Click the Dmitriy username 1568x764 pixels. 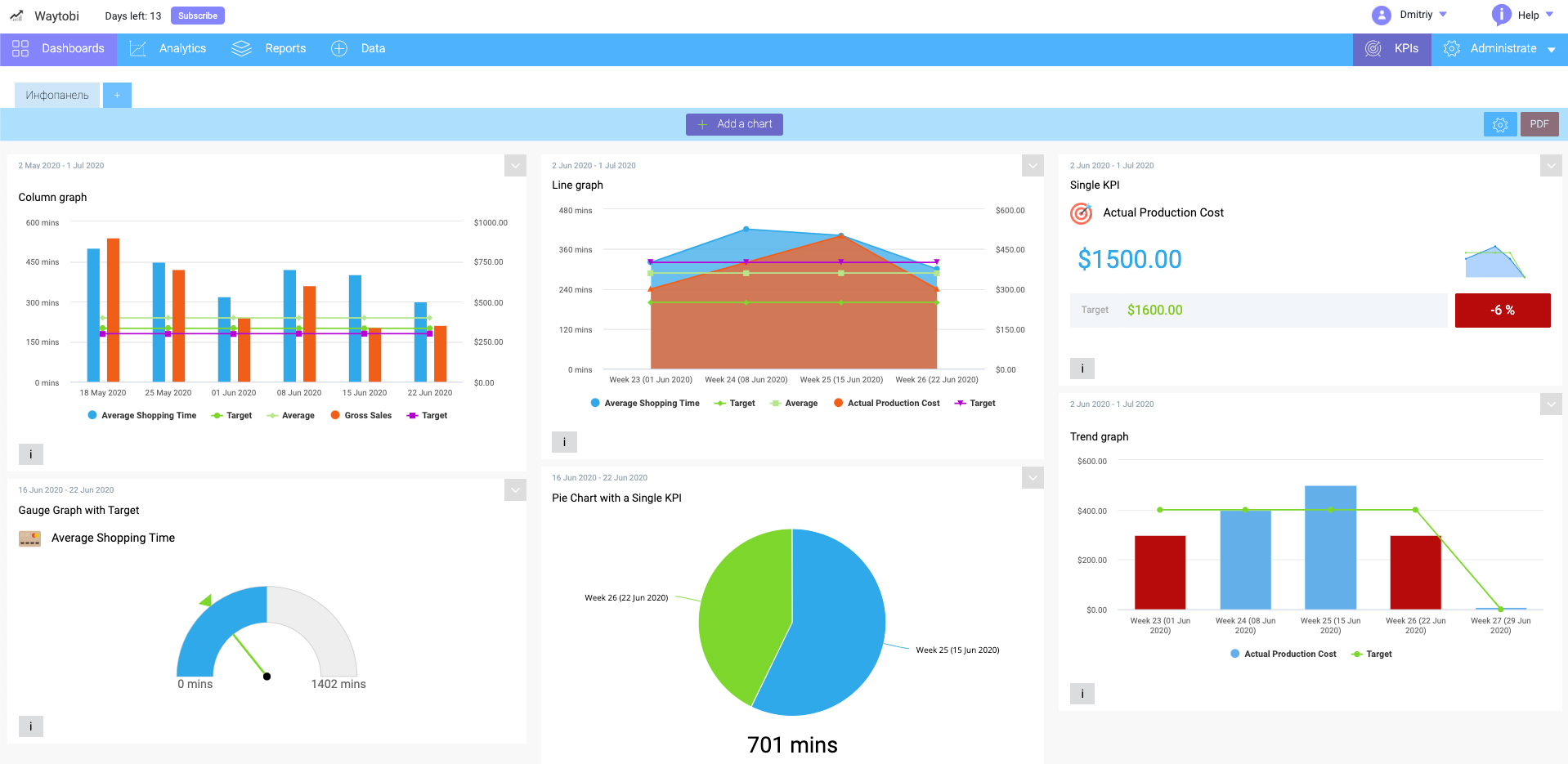[1416, 15]
